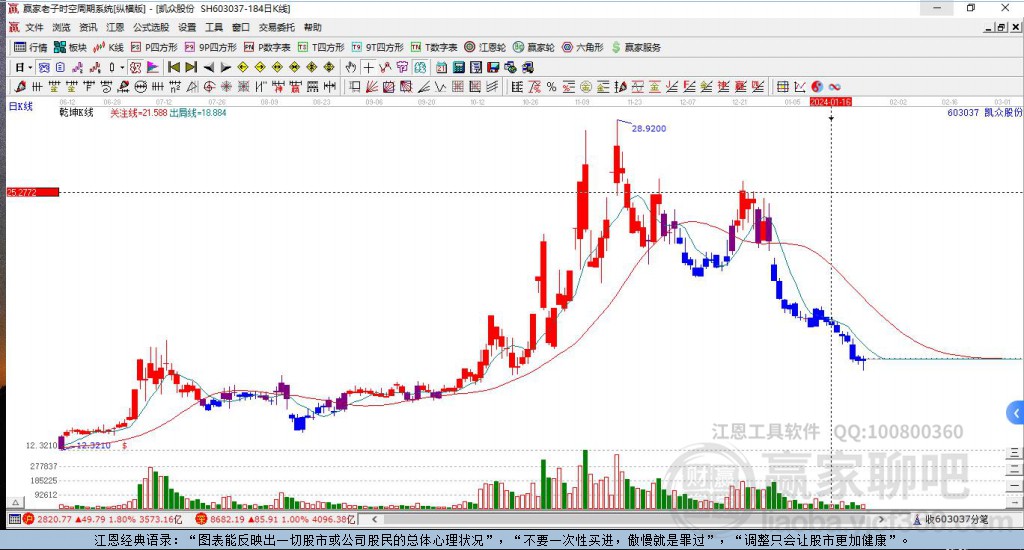
Task: Open the 公式选股 menu
Action: pyautogui.click(x=151, y=27)
